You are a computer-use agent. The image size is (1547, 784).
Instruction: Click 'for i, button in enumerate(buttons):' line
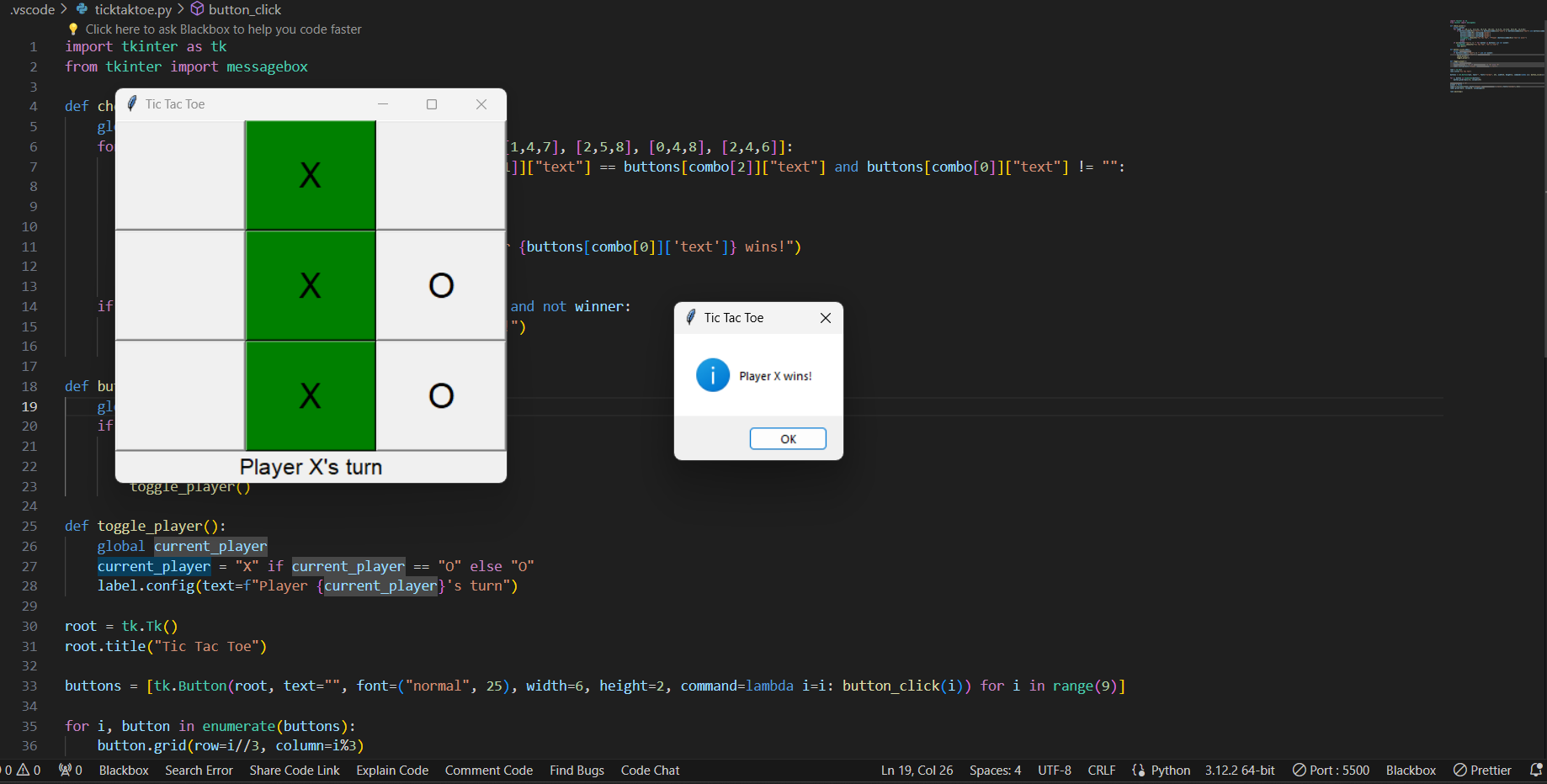pyautogui.click(x=210, y=726)
